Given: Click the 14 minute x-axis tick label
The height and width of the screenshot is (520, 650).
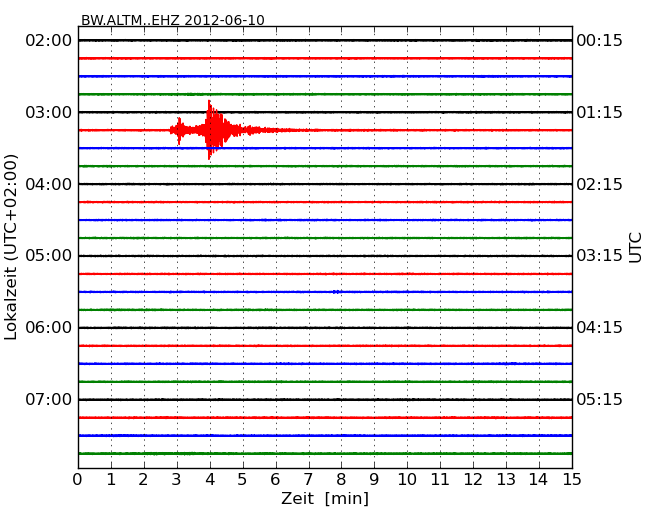Looking at the screenshot, I should pyautogui.click(x=538, y=479).
